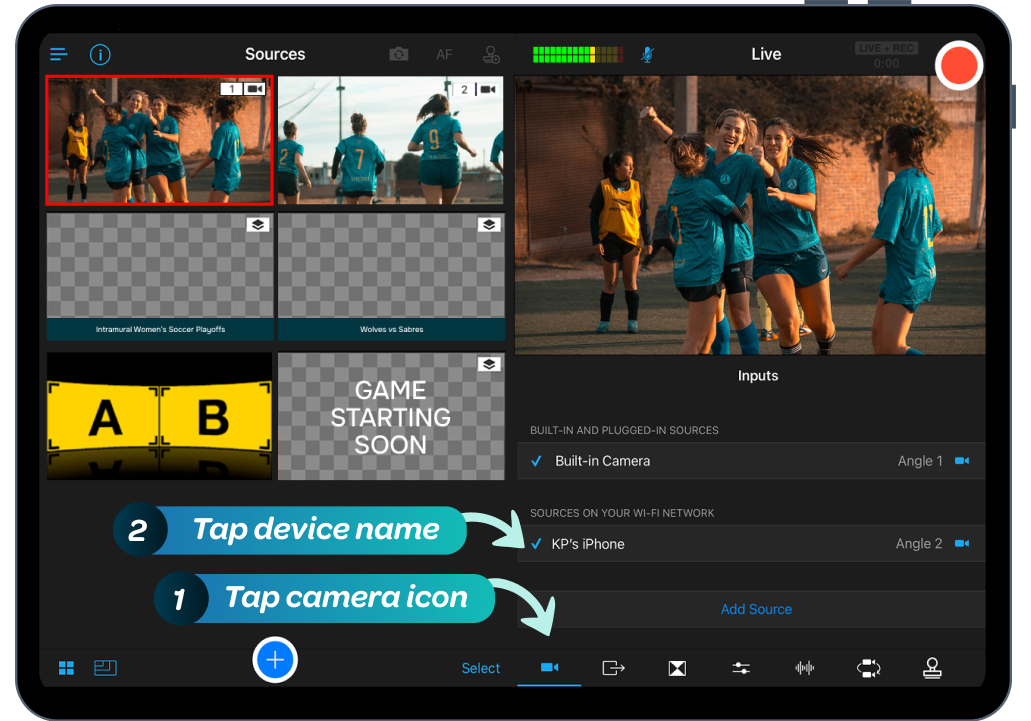Open the outputs panel
1031x721 pixels.
pyautogui.click(x=613, y=667)
